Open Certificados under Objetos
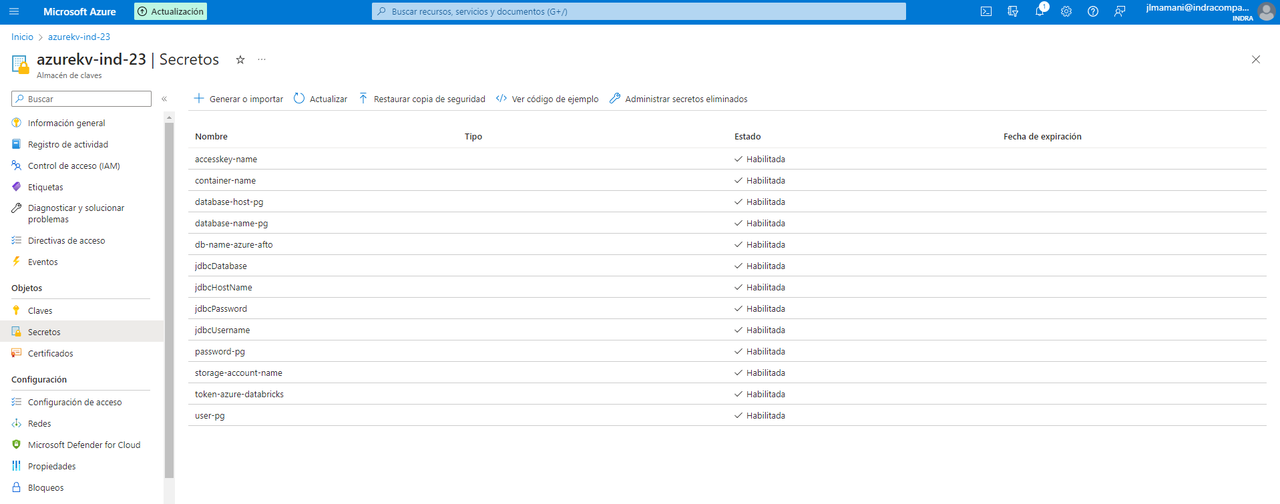Screen dimensions: 1280x504 [x=50, y=353]
